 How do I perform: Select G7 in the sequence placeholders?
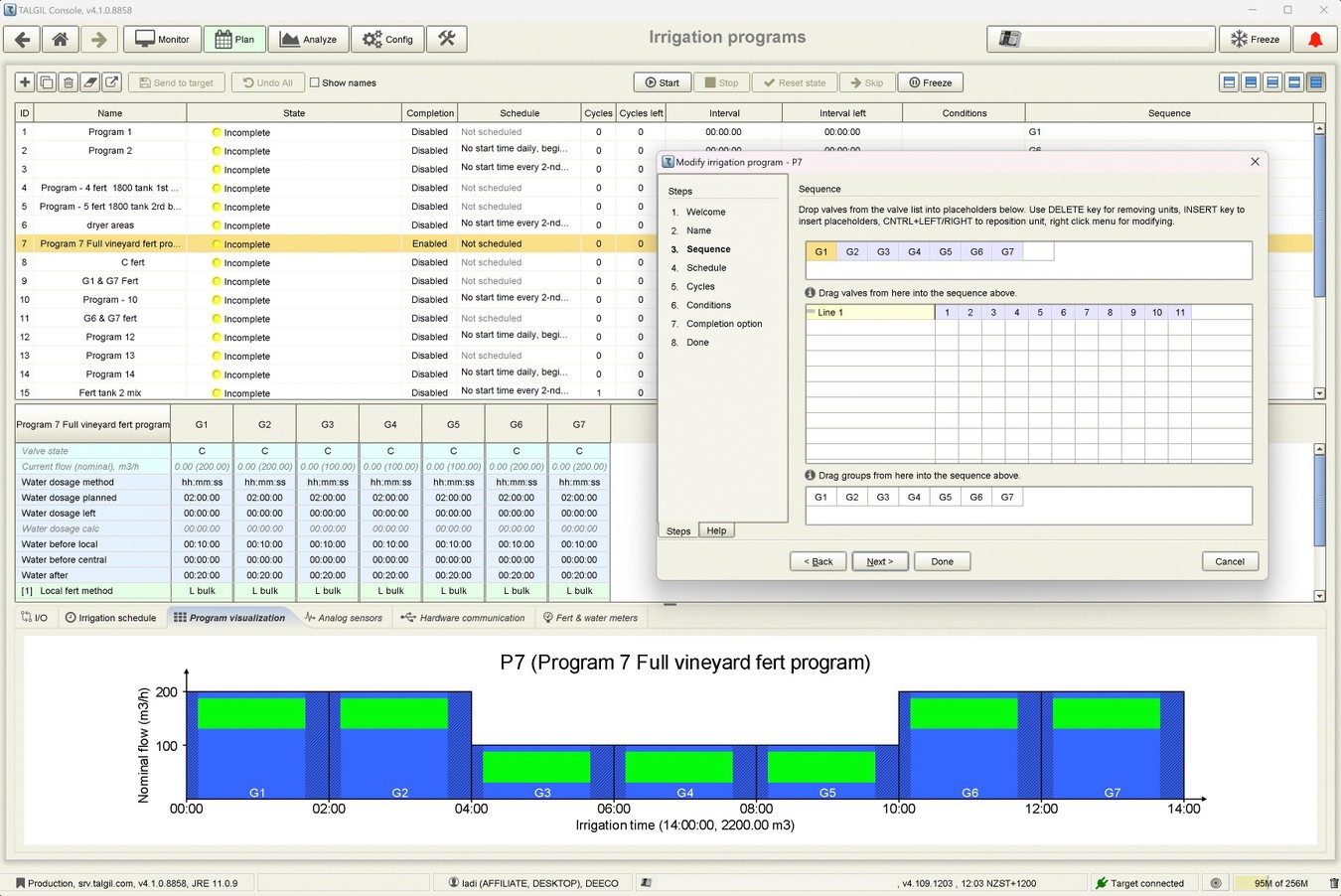tap(1007, 252)
